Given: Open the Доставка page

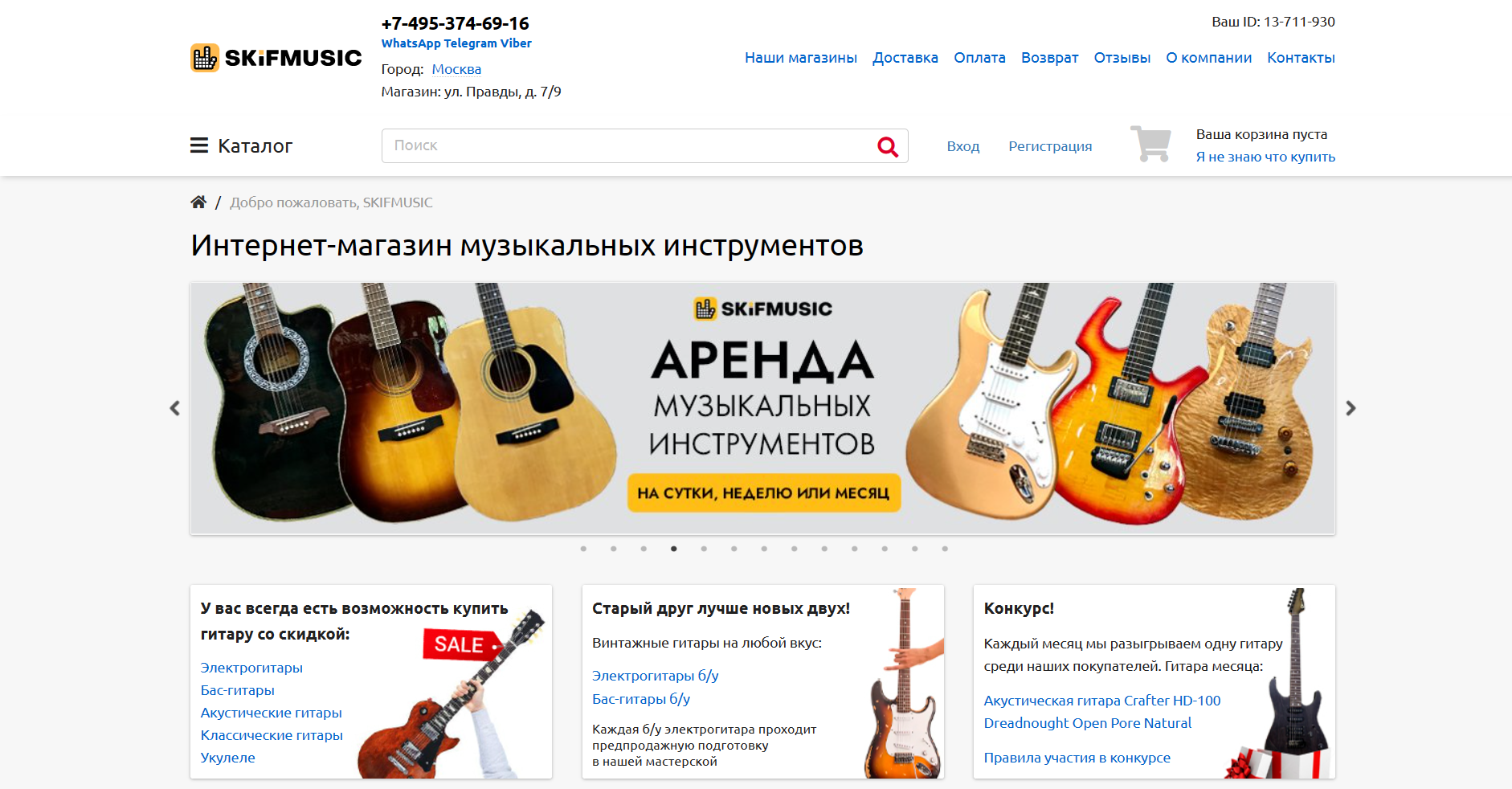Looking at the screenshot, I should click(905, 58).
